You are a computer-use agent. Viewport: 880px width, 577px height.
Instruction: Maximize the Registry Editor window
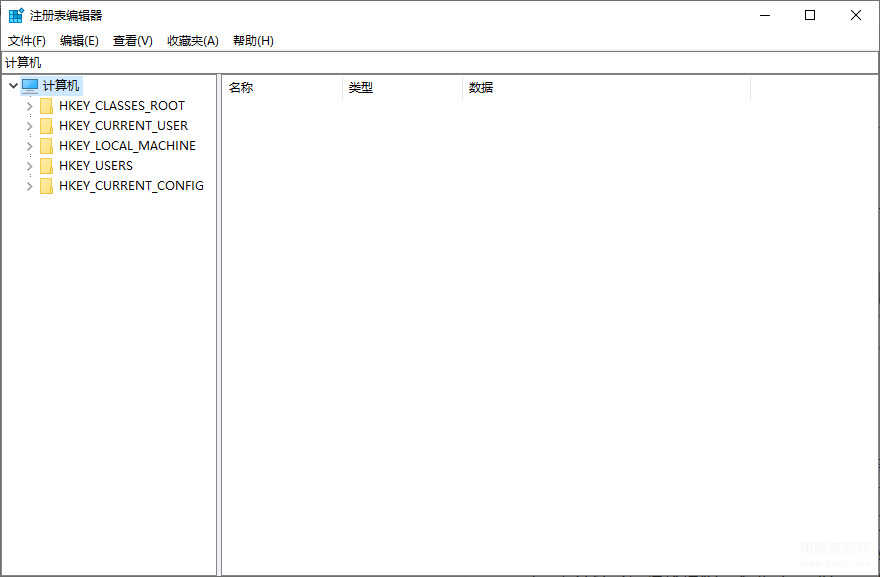810,15
